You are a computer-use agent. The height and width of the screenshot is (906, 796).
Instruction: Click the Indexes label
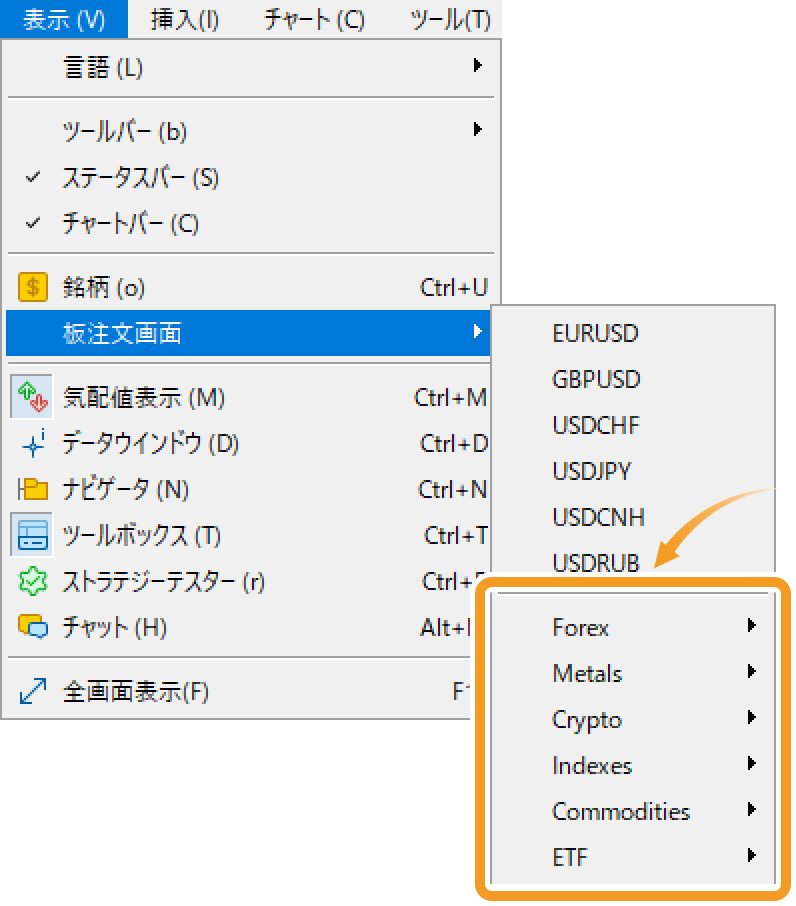[592, 766]
